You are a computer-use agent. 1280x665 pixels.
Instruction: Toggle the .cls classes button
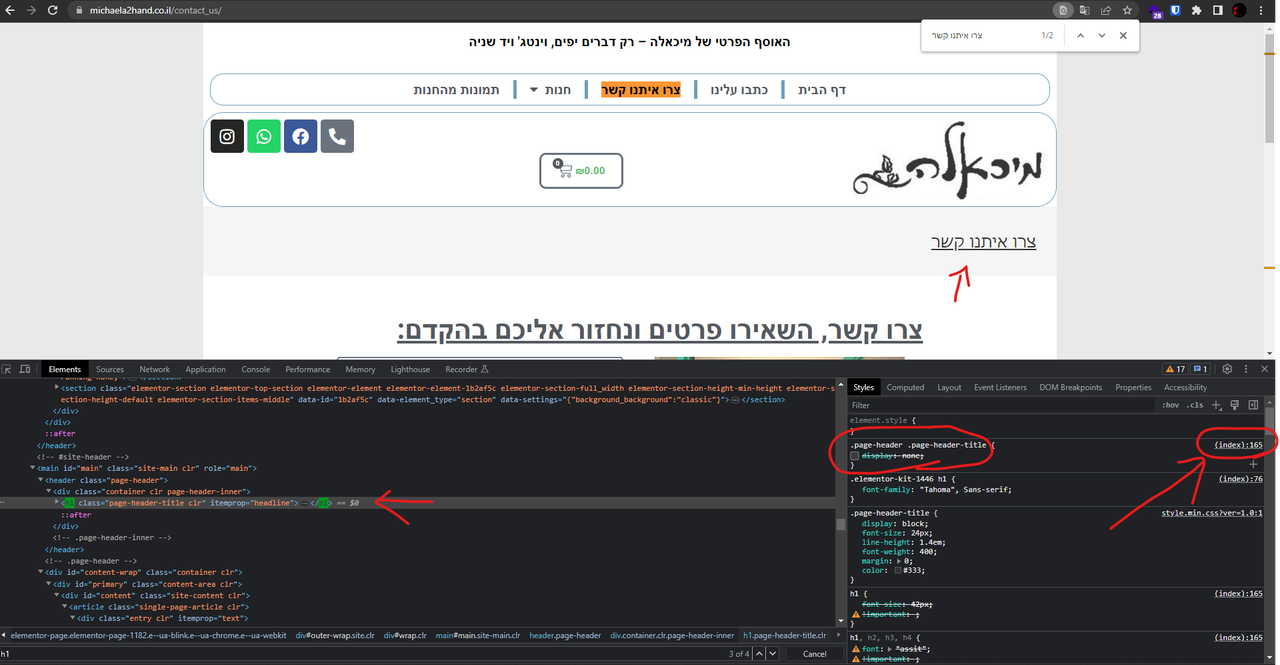click(1195, 405)
